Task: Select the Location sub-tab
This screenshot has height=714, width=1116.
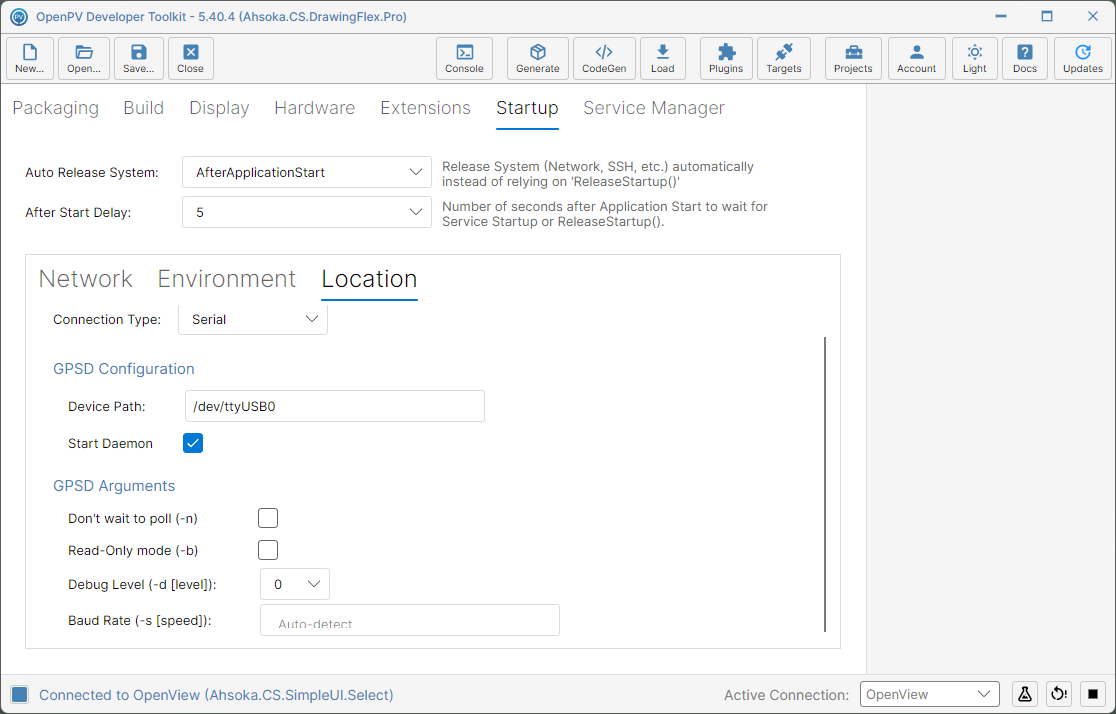Action: 369,279
